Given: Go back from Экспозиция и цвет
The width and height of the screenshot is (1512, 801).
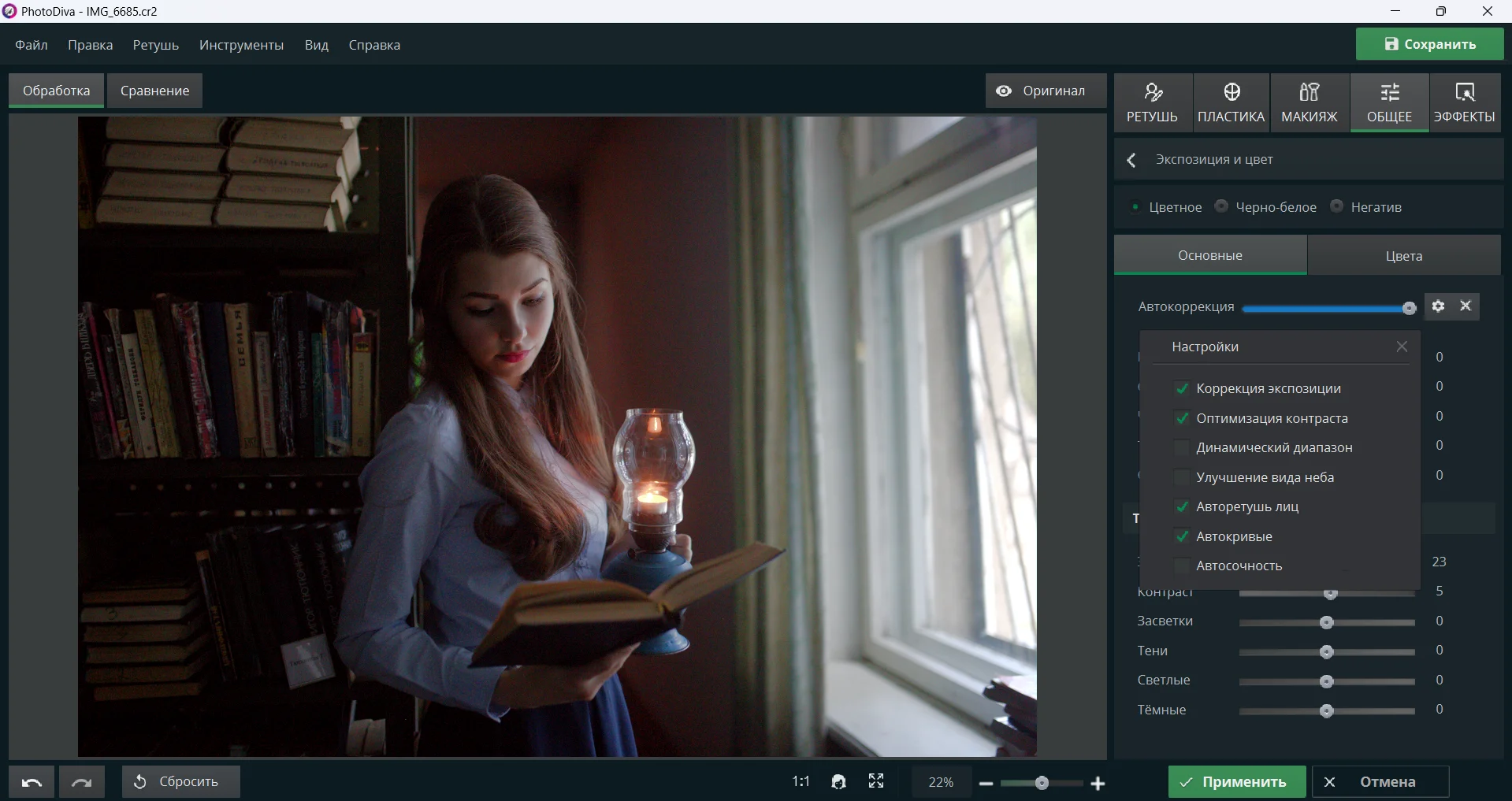Looking at the screenshot, I should 1131,160.
